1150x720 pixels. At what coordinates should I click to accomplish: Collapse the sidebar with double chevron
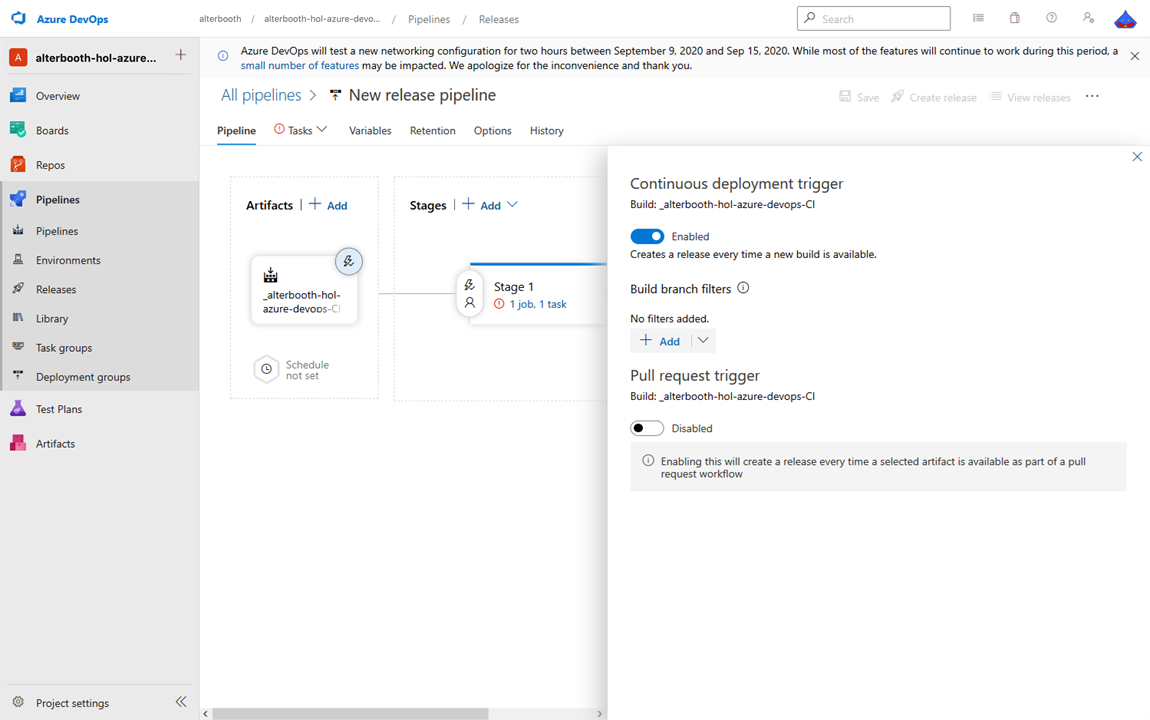[x=181, y=702]
